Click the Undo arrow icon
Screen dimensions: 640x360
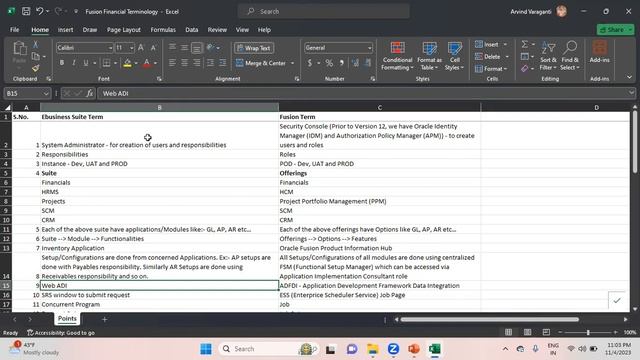coord(40,11)
